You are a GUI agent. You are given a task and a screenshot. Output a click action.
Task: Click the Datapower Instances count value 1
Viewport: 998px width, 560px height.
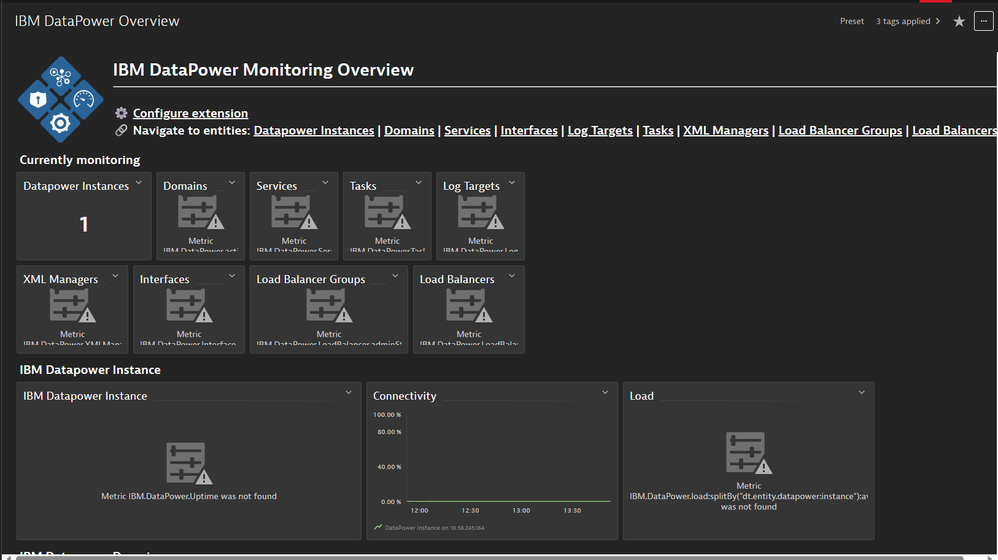pos(84,225)
